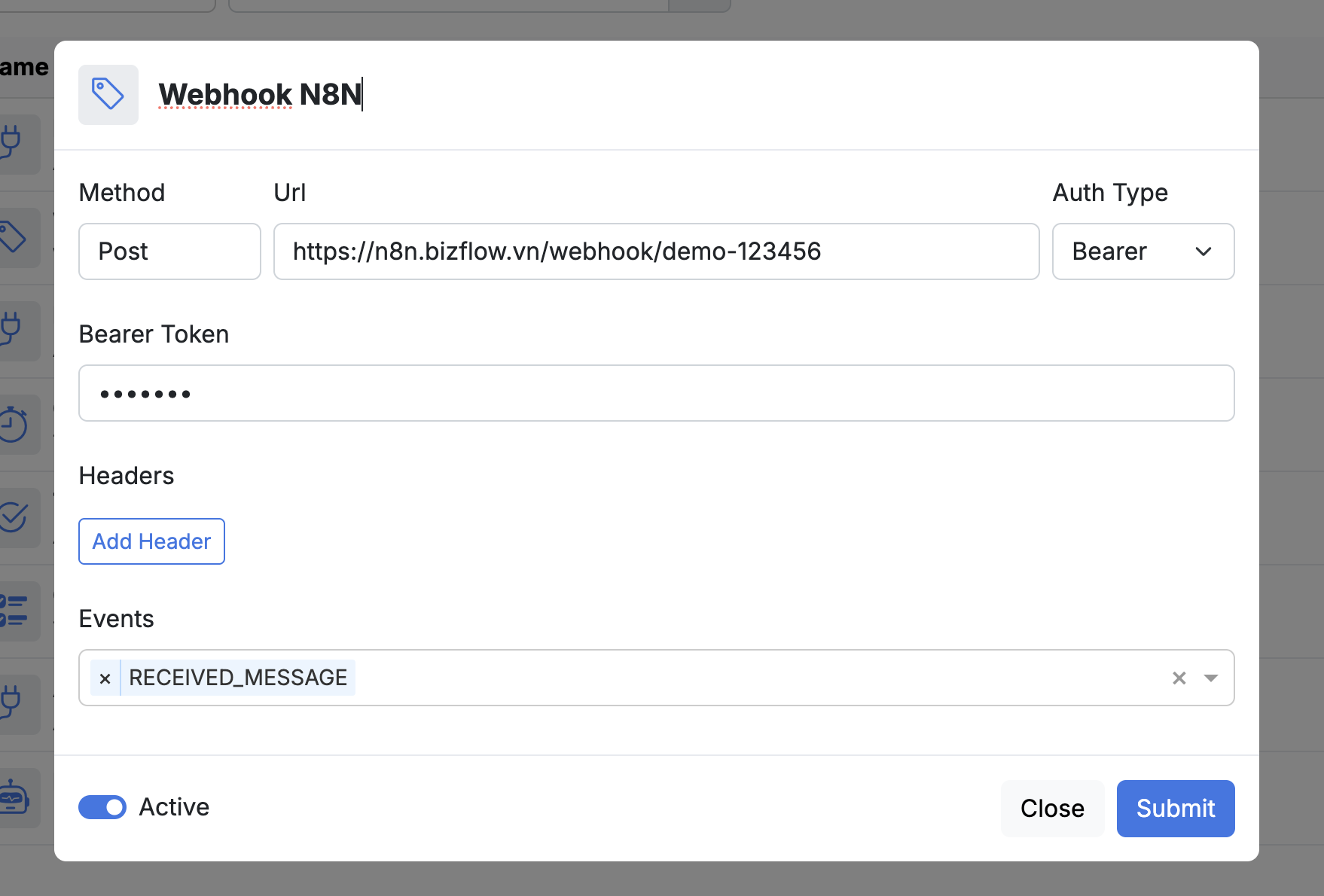
Task: Click the RECEIVED_MESSAGE chip label
Action: (238, 678)
